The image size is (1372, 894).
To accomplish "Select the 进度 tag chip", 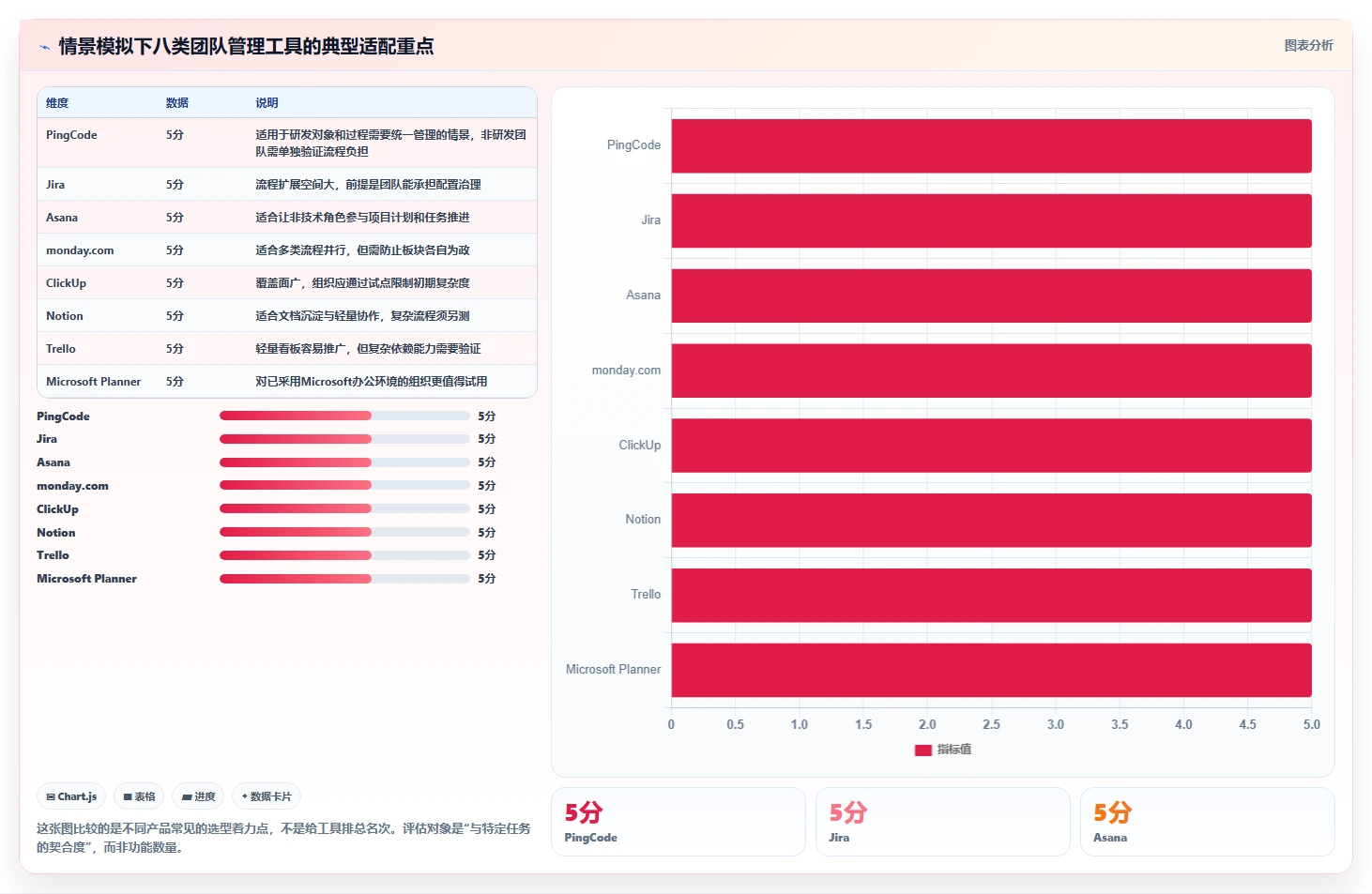I will [198, 796].
